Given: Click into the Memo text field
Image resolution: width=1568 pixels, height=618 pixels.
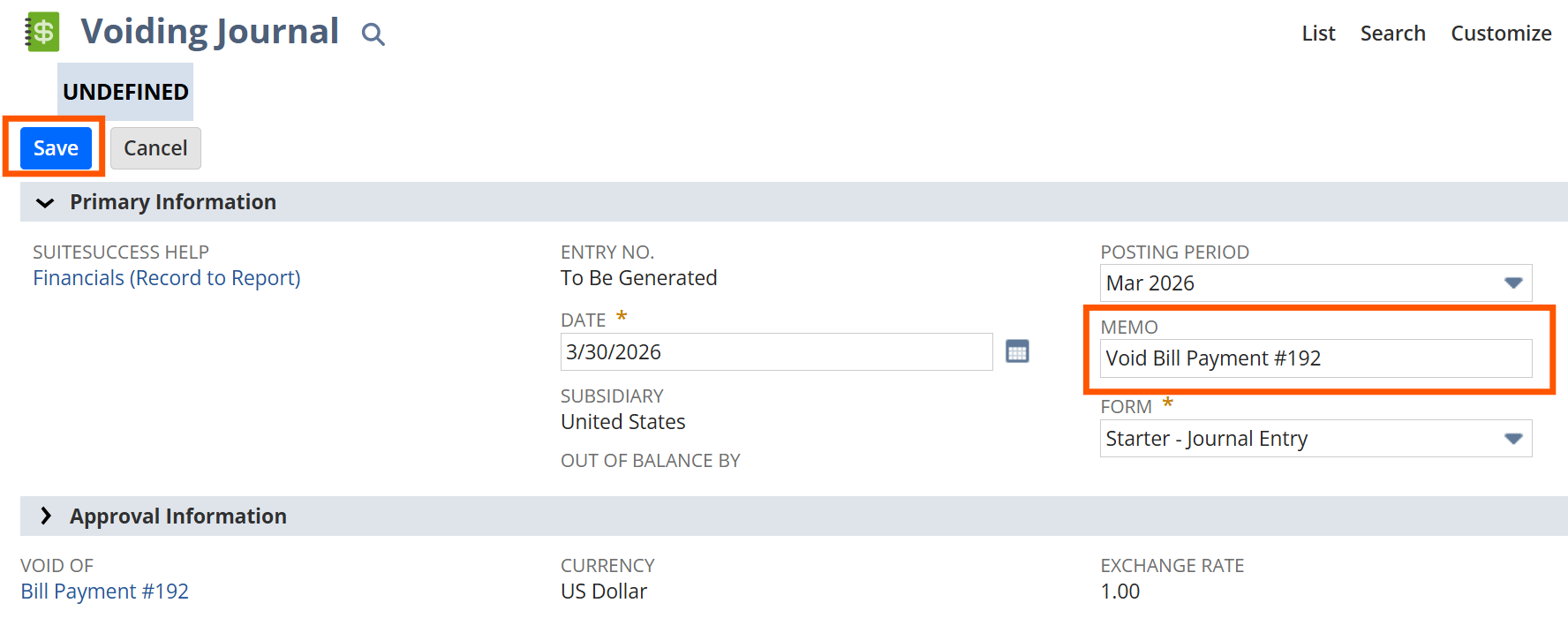Looking at the screenshot, I should pos(1315,358).
